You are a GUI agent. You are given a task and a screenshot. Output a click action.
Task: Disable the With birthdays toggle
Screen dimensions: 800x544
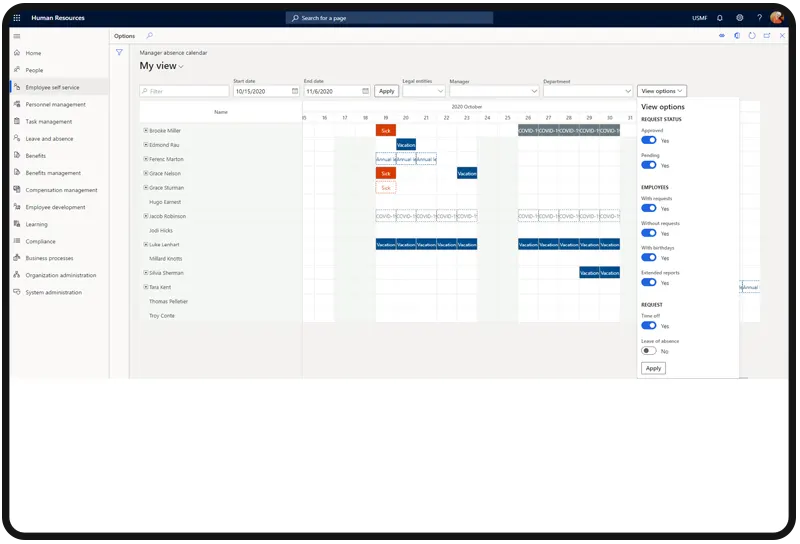click(649, 257)
